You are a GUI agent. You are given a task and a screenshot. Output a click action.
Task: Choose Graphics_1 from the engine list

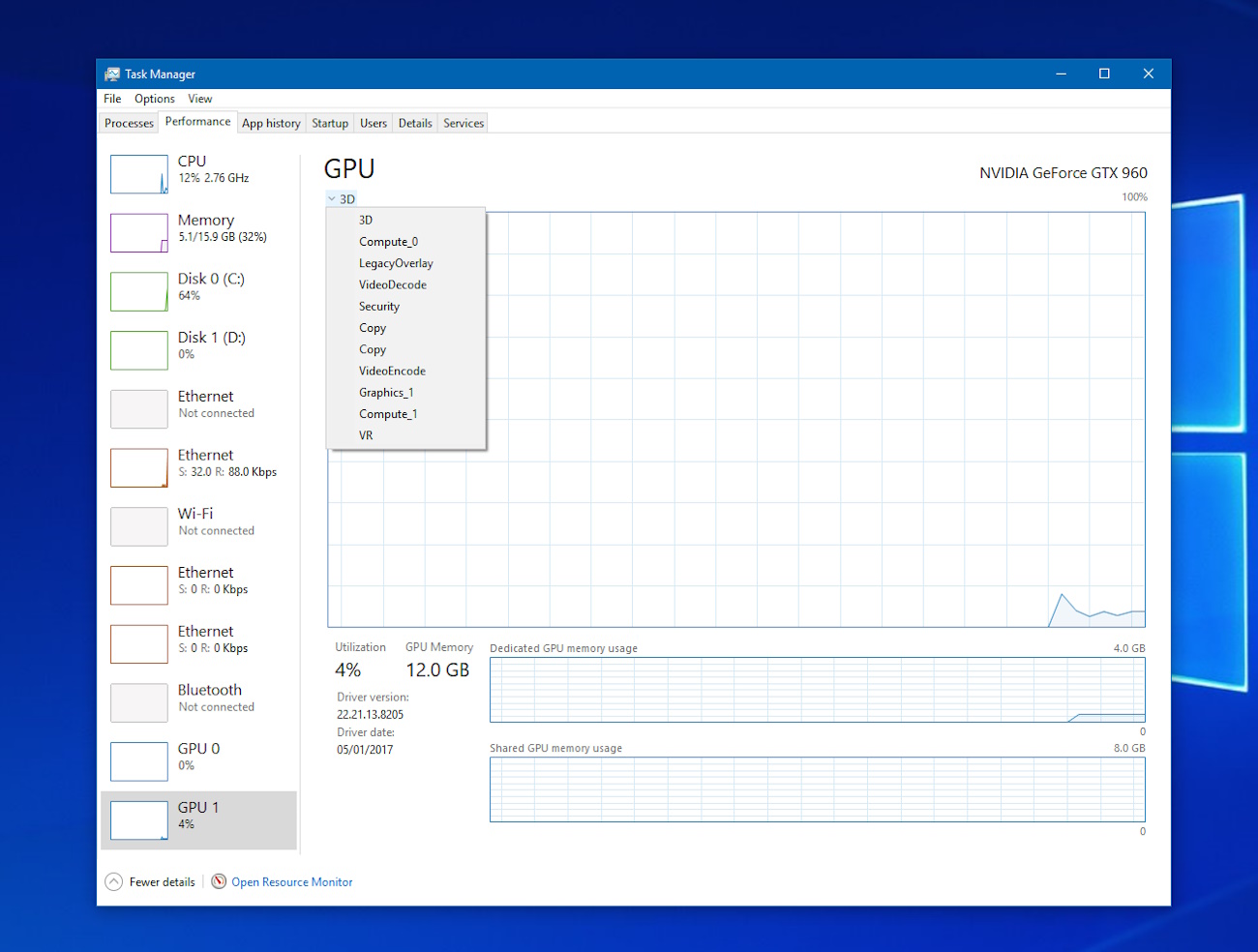pos(406,392)
